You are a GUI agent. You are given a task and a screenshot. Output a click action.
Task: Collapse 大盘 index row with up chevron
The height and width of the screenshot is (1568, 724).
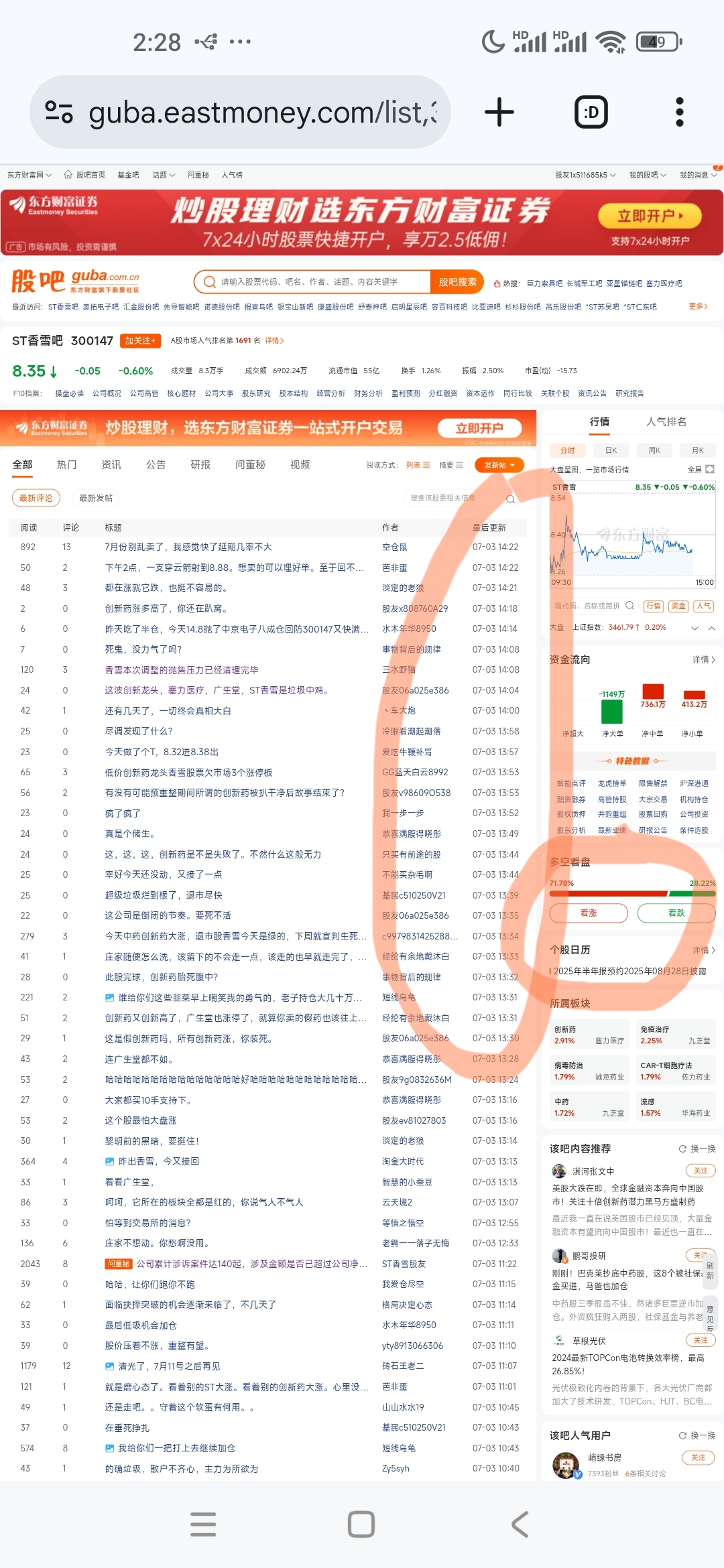coord(712,628)
